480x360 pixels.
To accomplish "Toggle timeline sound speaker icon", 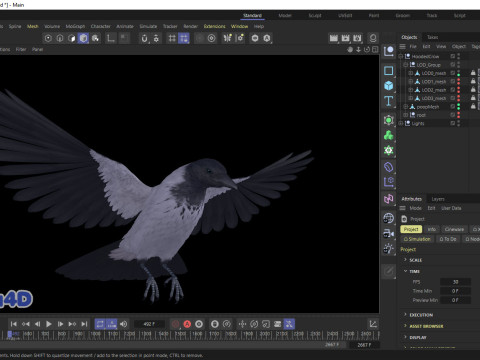I will click(x=124, y=324).
